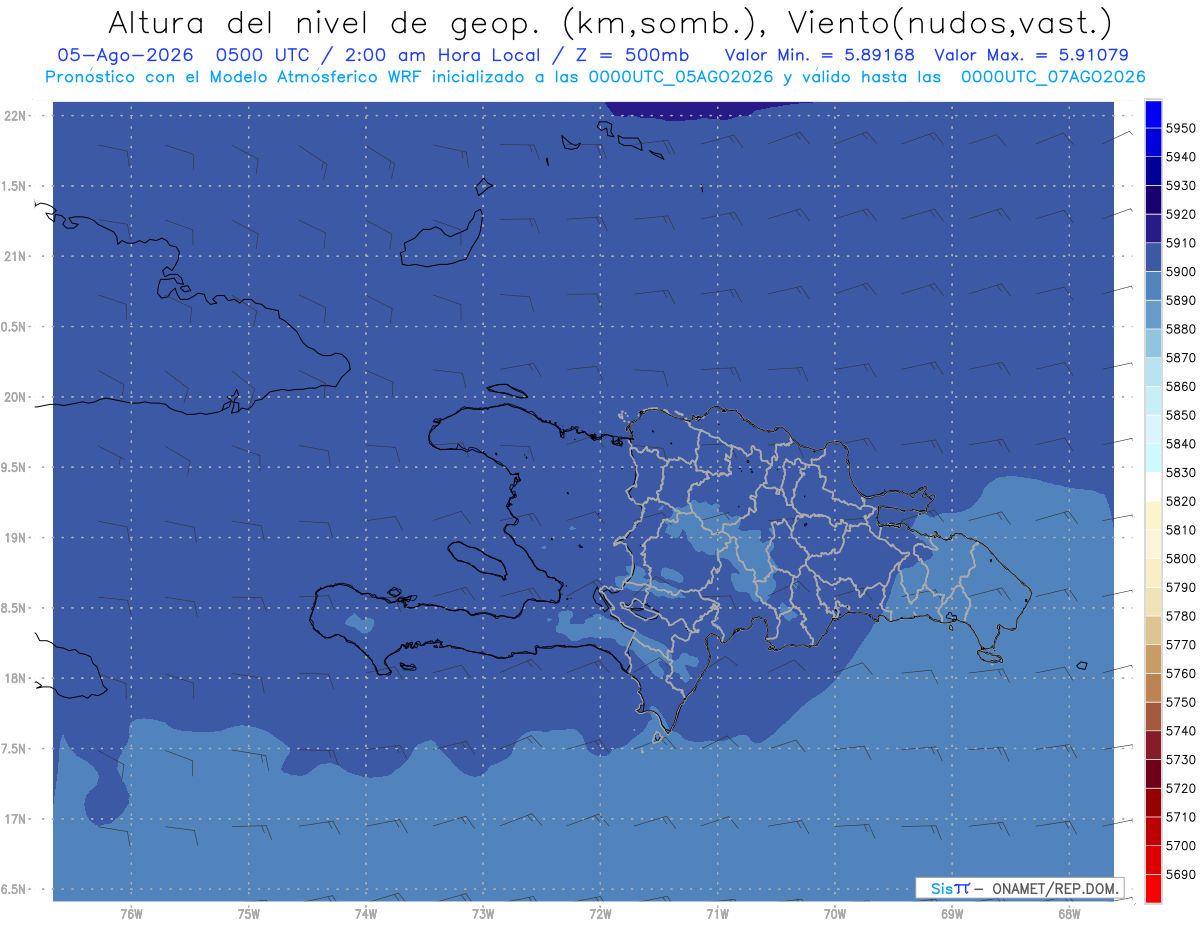Click the '5700' colorbar value
Viewport: 1200px width, 927px height.
click(x=1181, y=846)
